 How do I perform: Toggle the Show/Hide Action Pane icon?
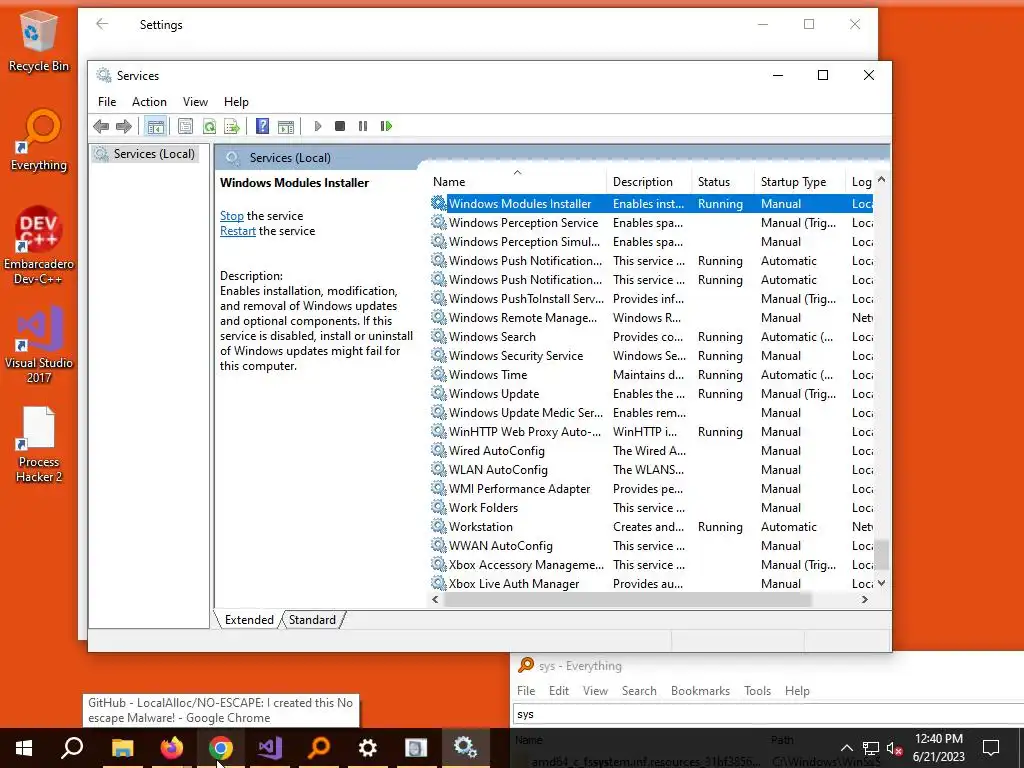point(286,126)
